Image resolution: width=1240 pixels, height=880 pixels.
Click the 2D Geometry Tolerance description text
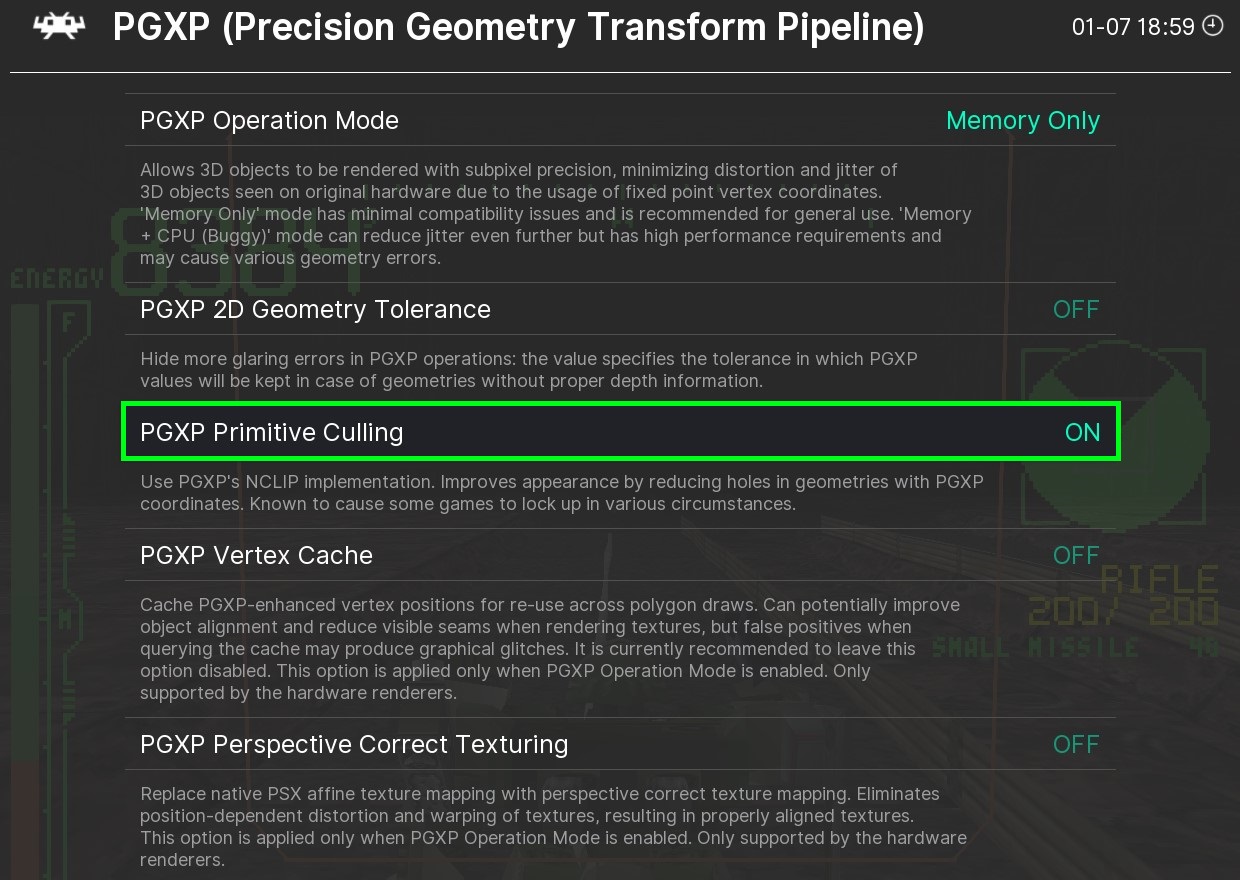point(528,370)
